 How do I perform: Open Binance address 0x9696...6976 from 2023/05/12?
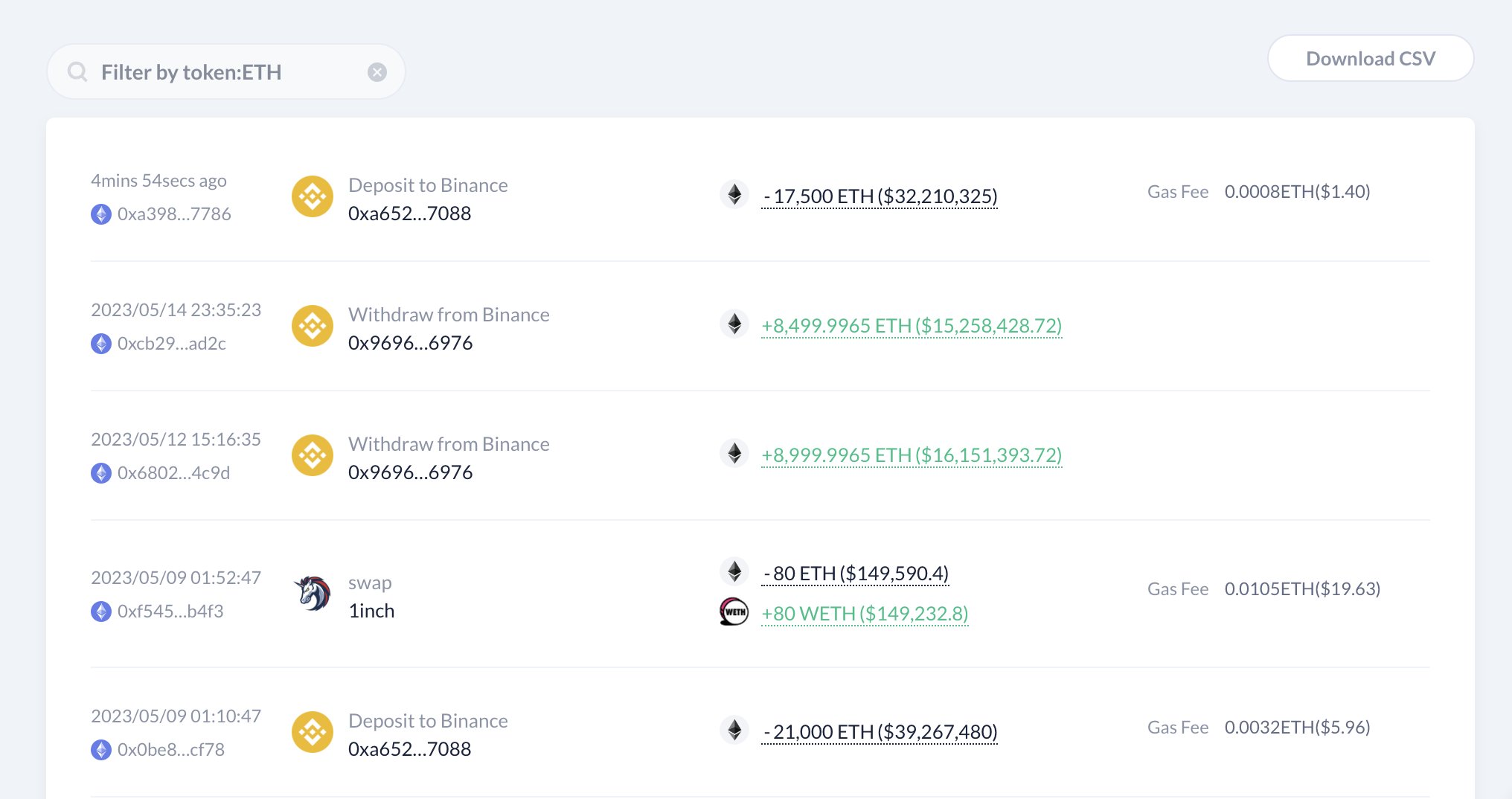[x=410, y=472]
